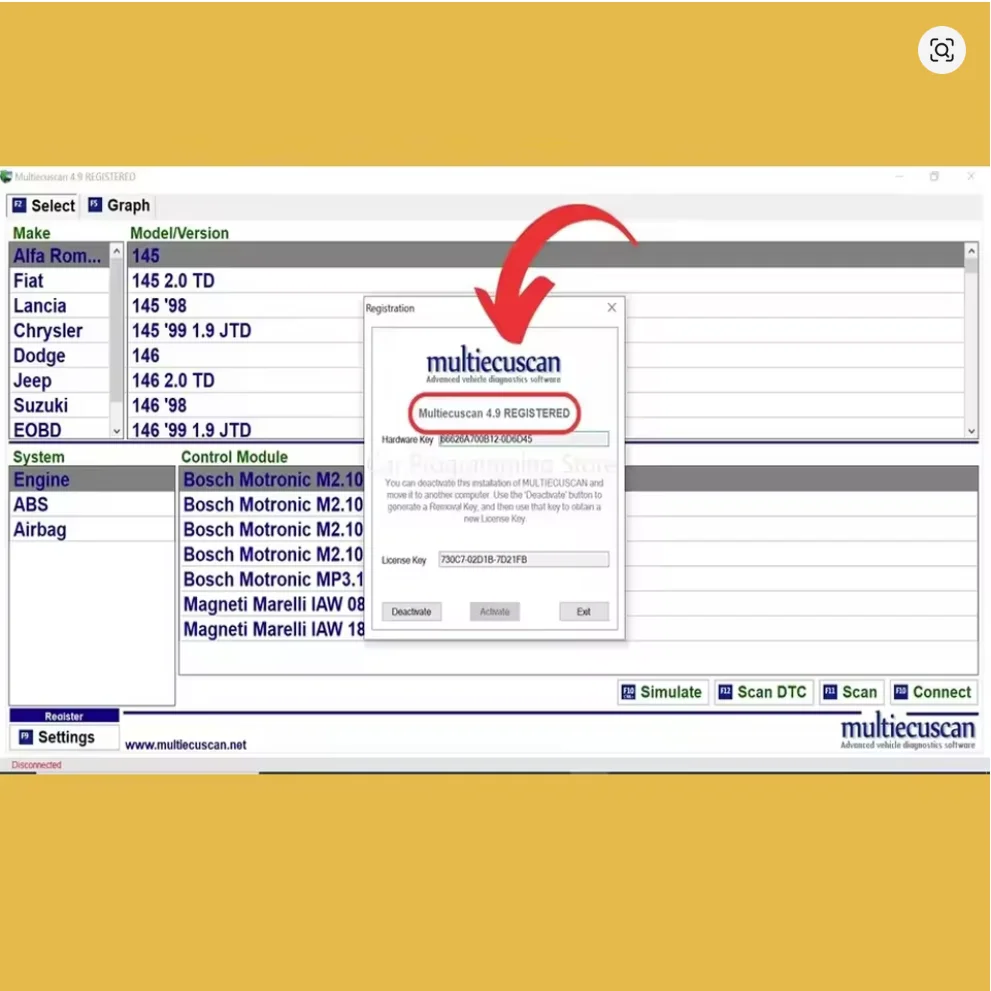Viewport: 991px width, 991px height.
Task: Click the Scan button
Action: [x=851, y=692]
